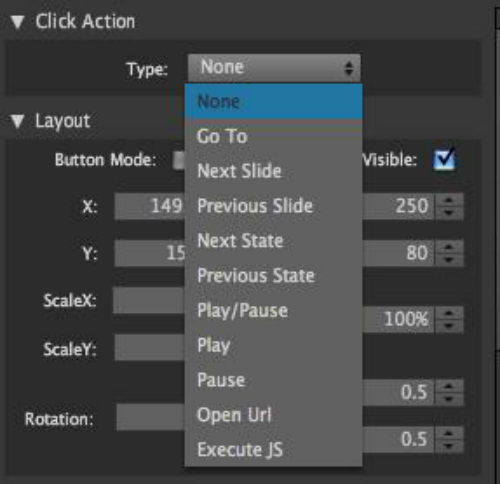The height and width of the screenshot is (484, 500).
Task: Open the Type dropdown showing None
Action: 274,68
